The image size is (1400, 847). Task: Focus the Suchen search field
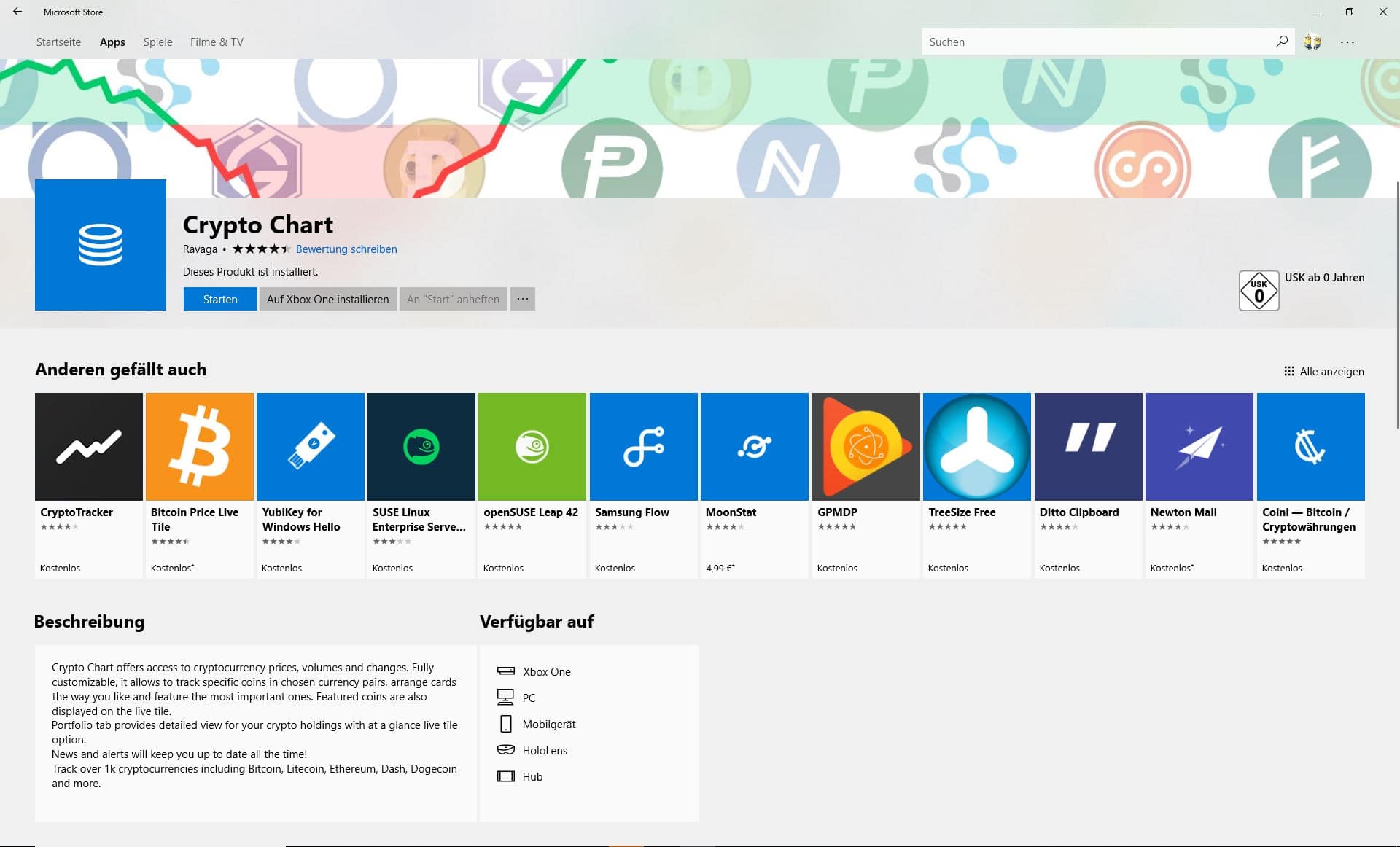click(x=1094, y=42)
